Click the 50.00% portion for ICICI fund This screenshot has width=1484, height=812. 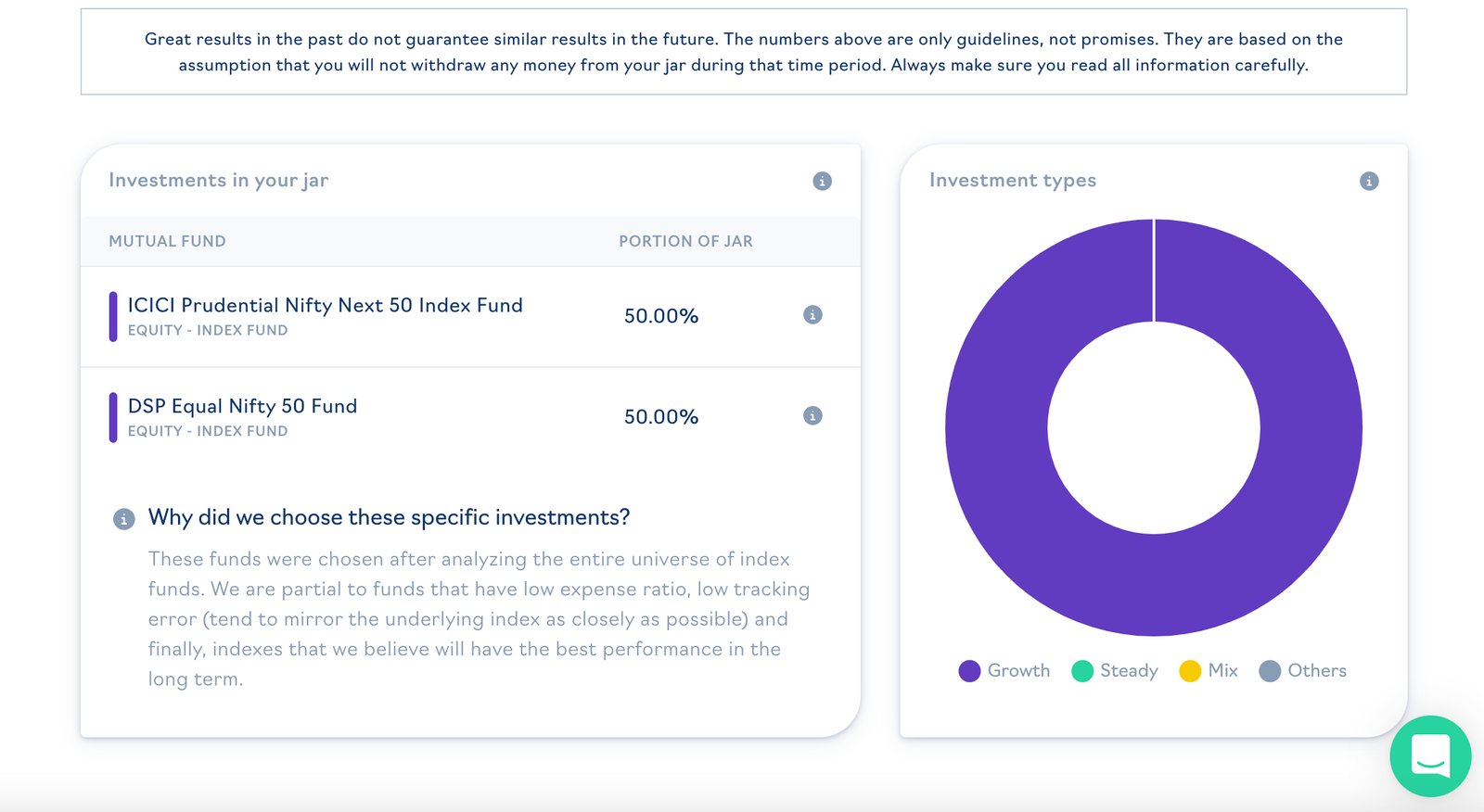pos(660,316)
